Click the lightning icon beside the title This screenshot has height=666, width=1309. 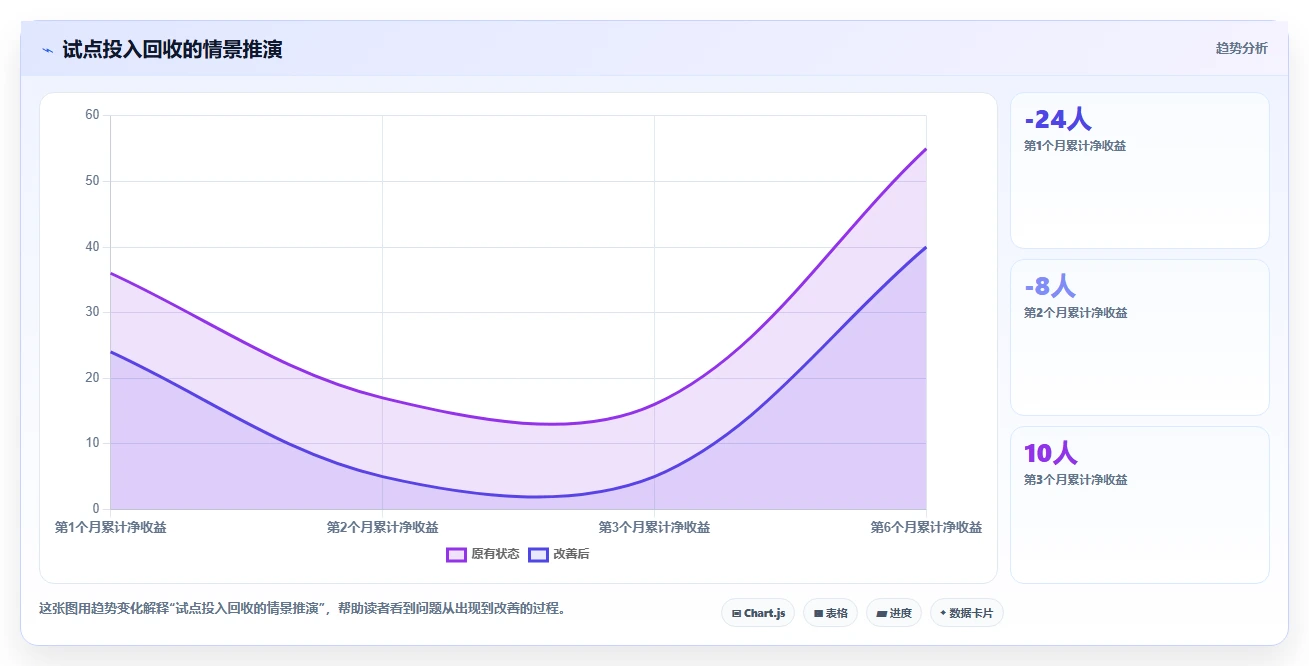pos(47,49)
